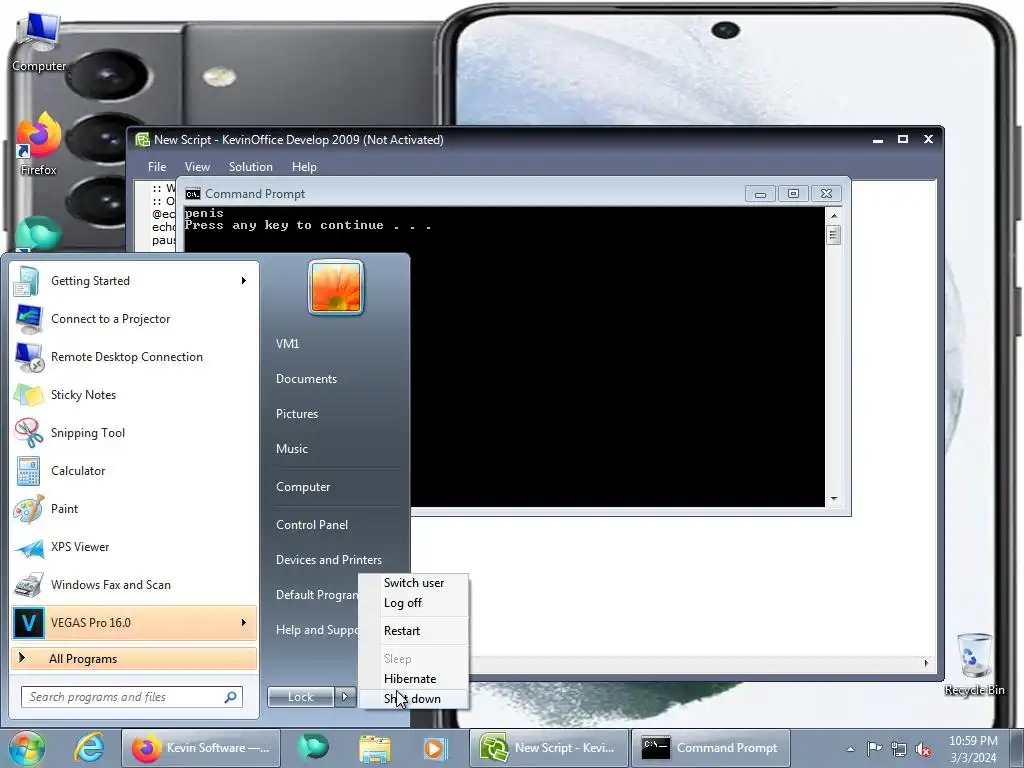The image size is (1024, 768).
Task: Select Log off in power menu
Action: (x=414, y=603)
